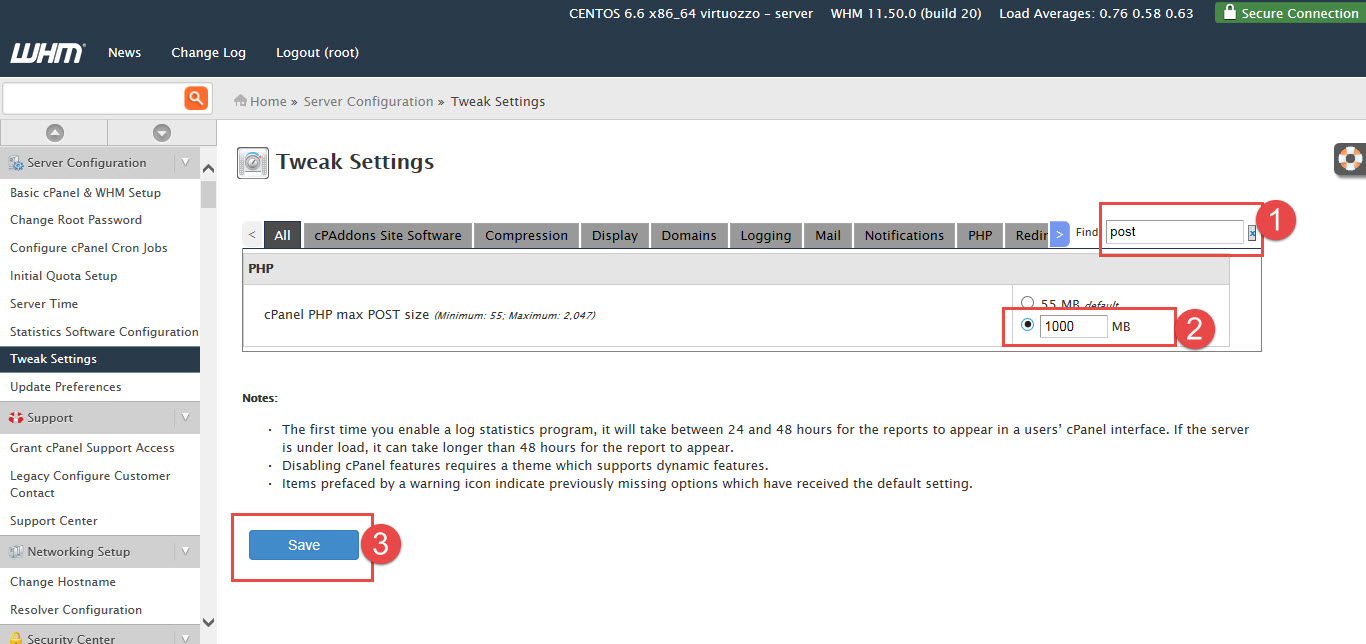Click the orange search magnifier button
The height and width of the screenshot is (644, 1366).
pos(196,98)
